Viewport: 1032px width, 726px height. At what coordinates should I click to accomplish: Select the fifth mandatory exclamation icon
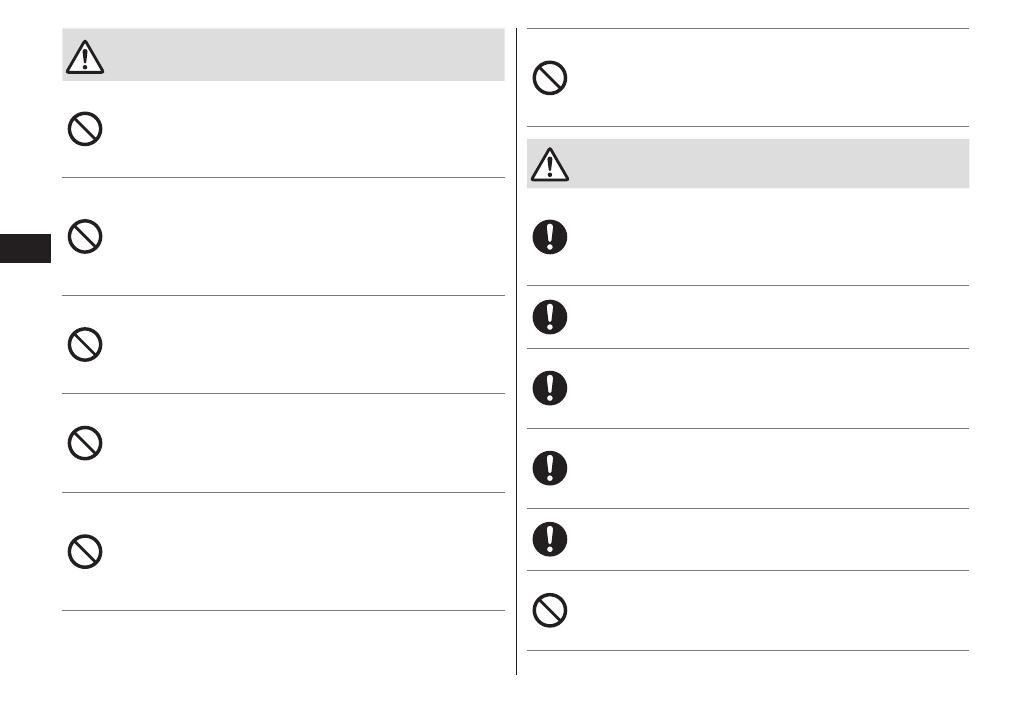point(550,540)
